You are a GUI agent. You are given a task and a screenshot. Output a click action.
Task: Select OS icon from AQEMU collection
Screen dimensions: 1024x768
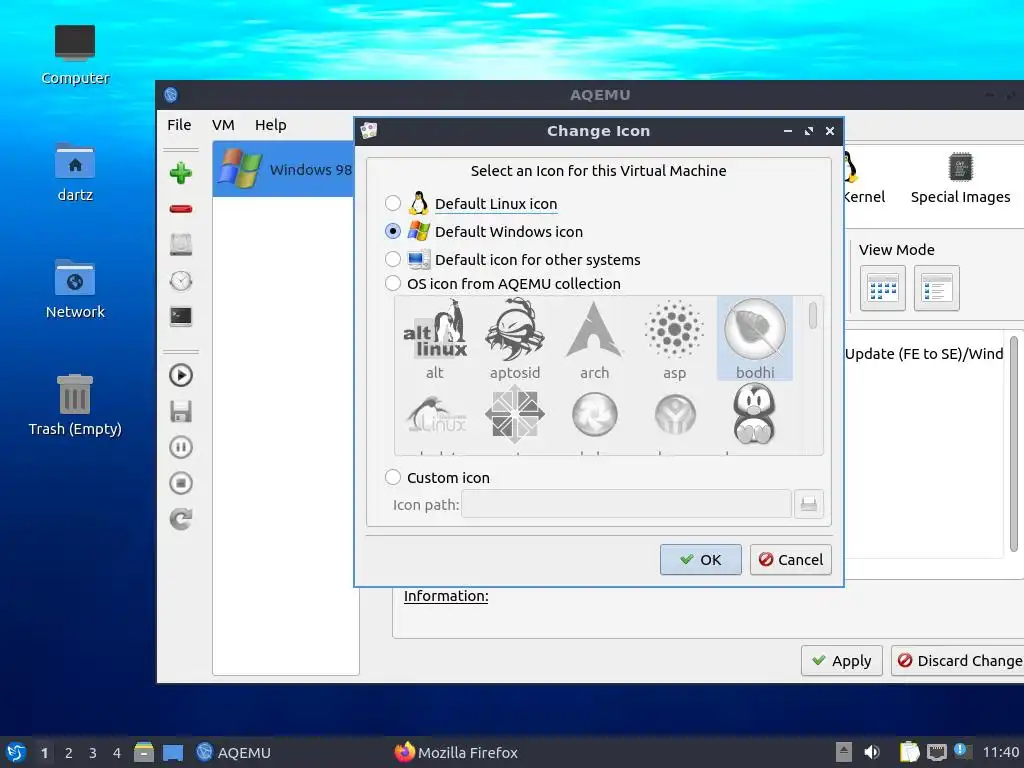(x=503, y=283)
